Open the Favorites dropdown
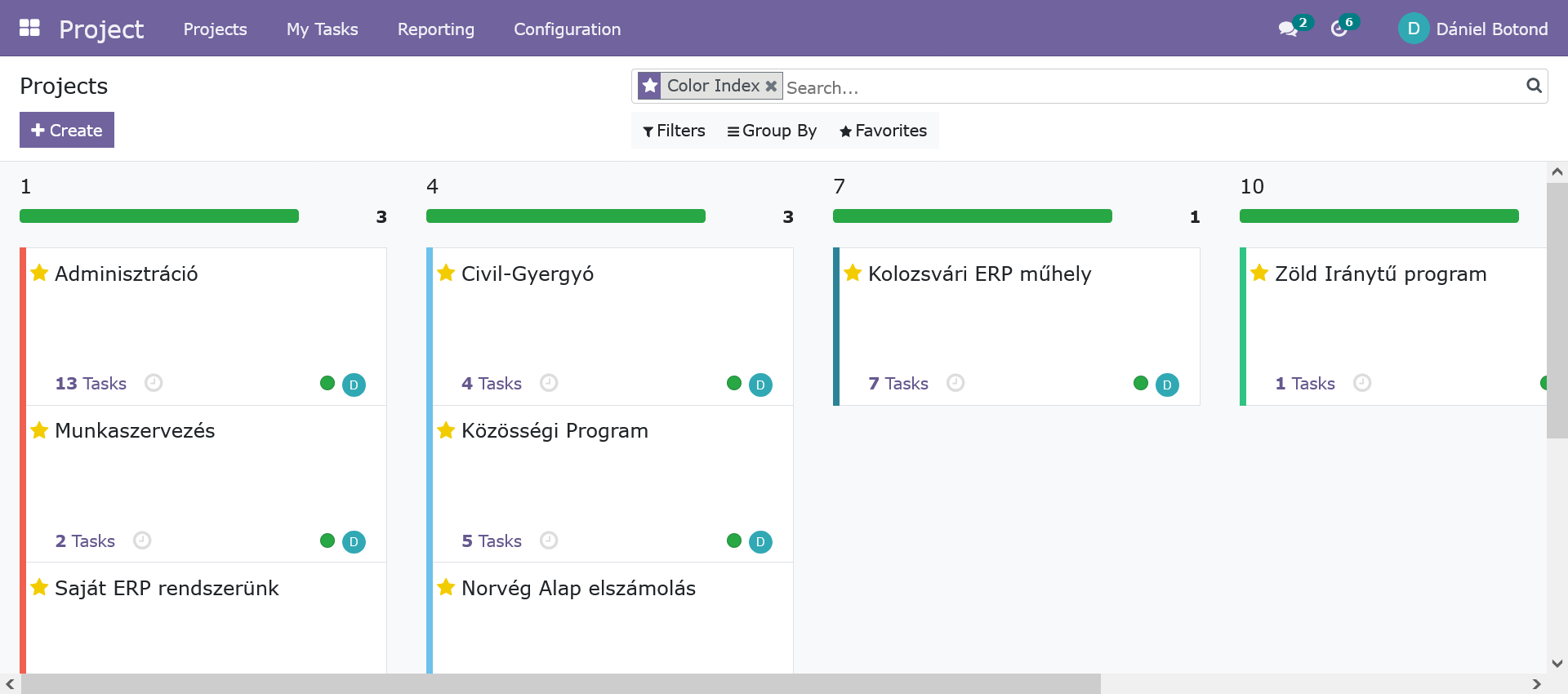Viewport: 1568px width, 694px height. [883, 131]
